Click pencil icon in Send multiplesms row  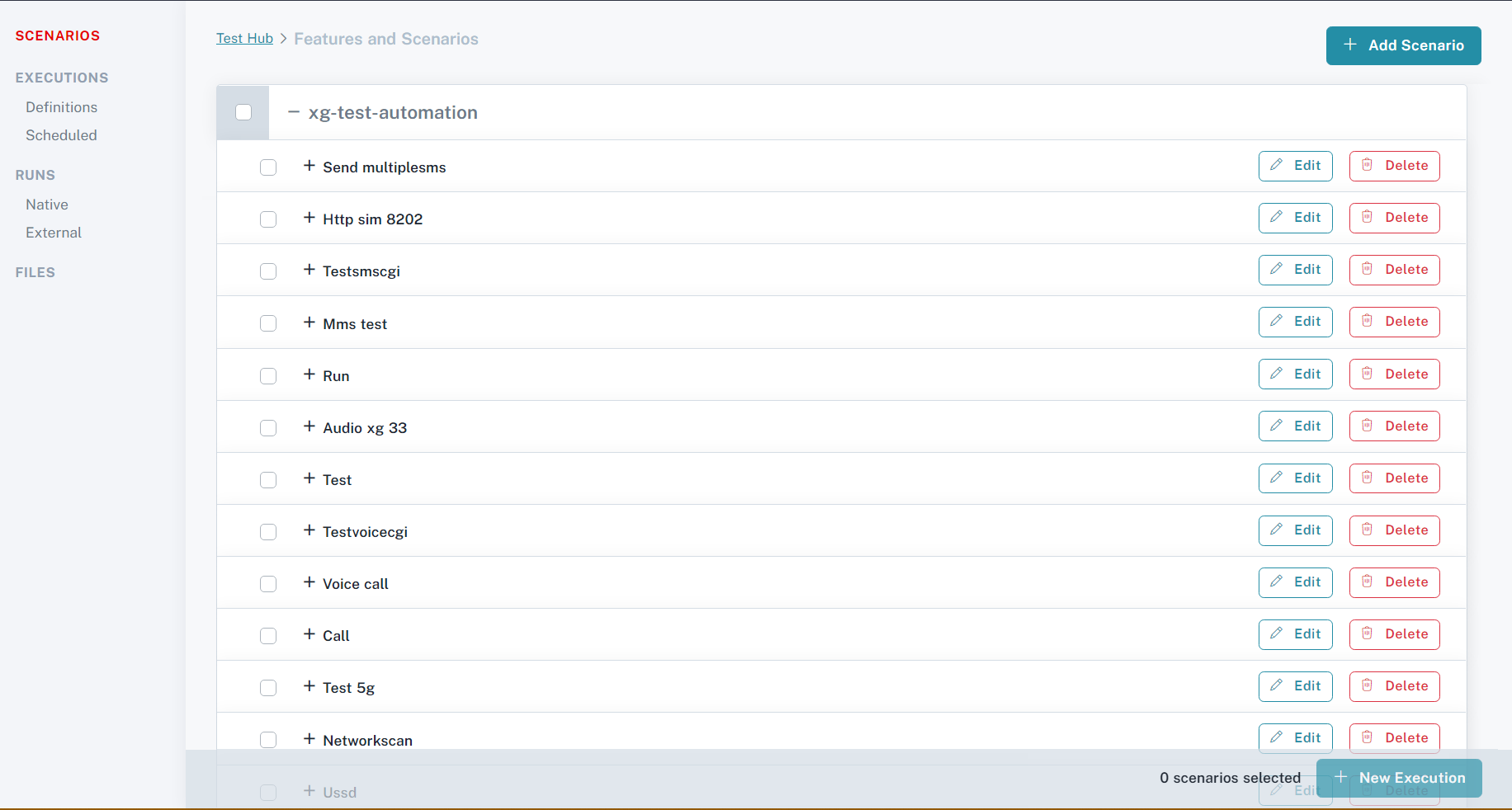pyautogui.click(x=1277, y=165)
